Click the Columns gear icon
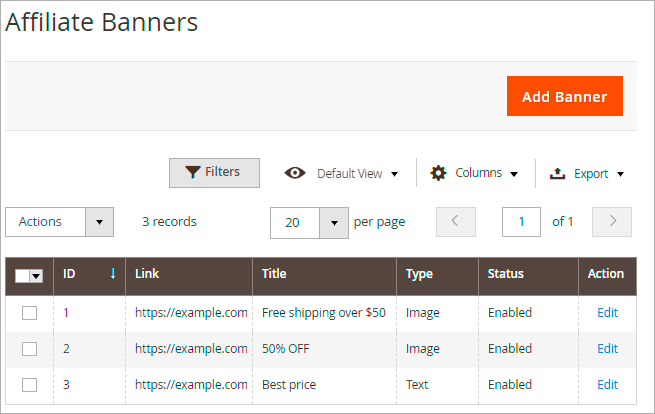Image resolution: width=655 pixels, height=414 pixels. pos(438,173)
